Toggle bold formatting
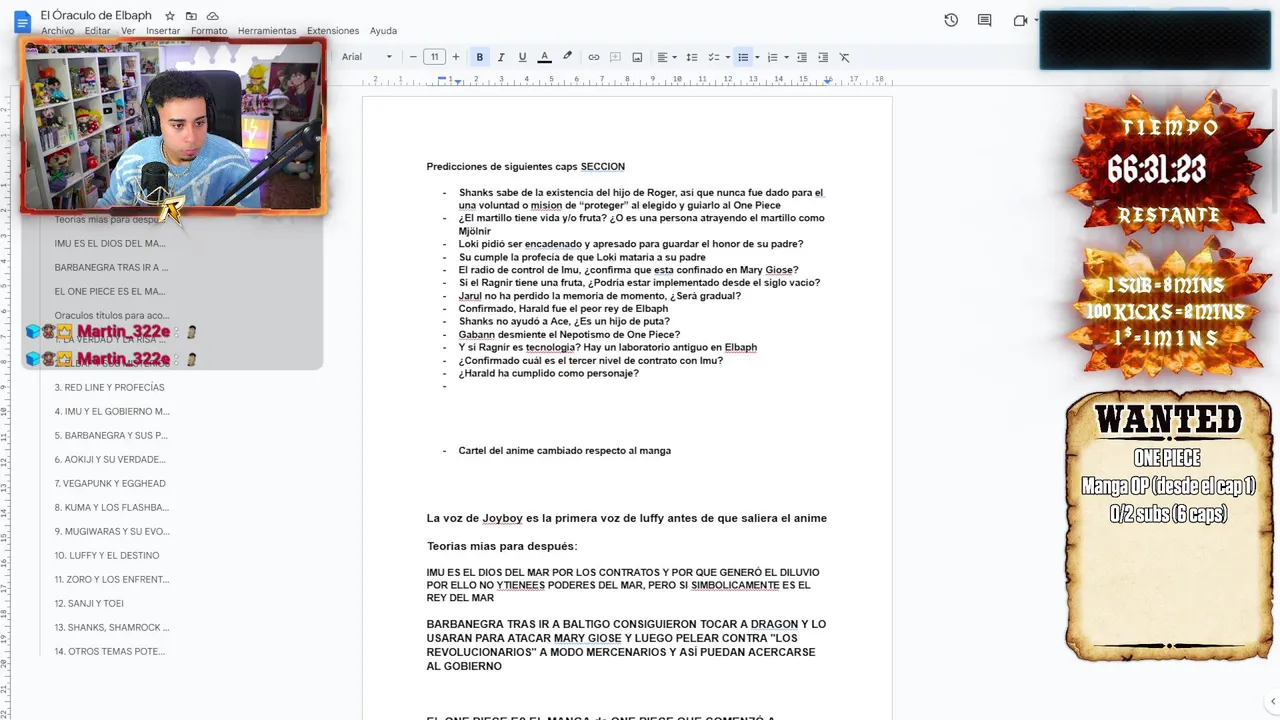 pos(480,57)
